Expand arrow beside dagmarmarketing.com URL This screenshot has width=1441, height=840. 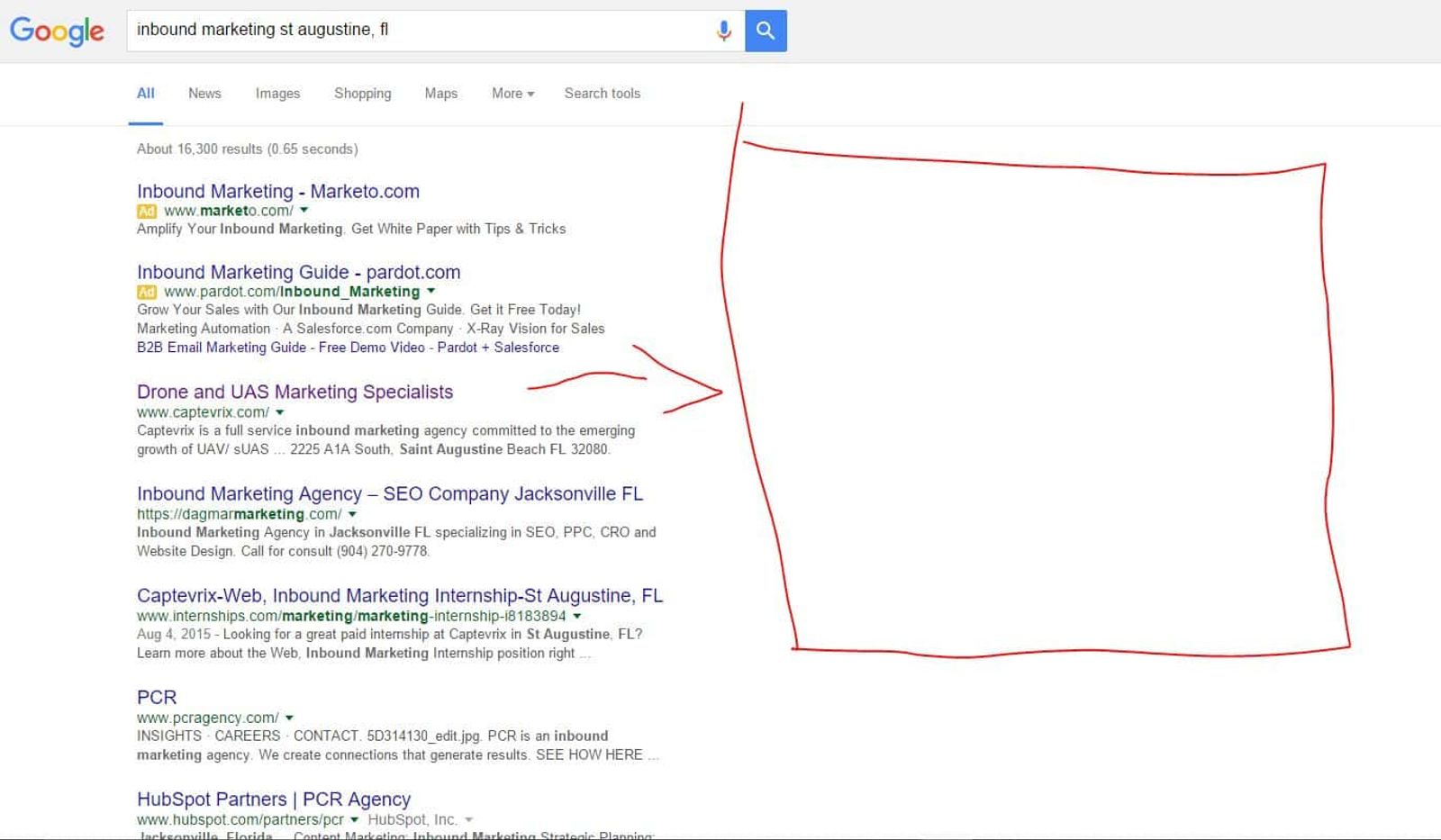pos(352,514)
